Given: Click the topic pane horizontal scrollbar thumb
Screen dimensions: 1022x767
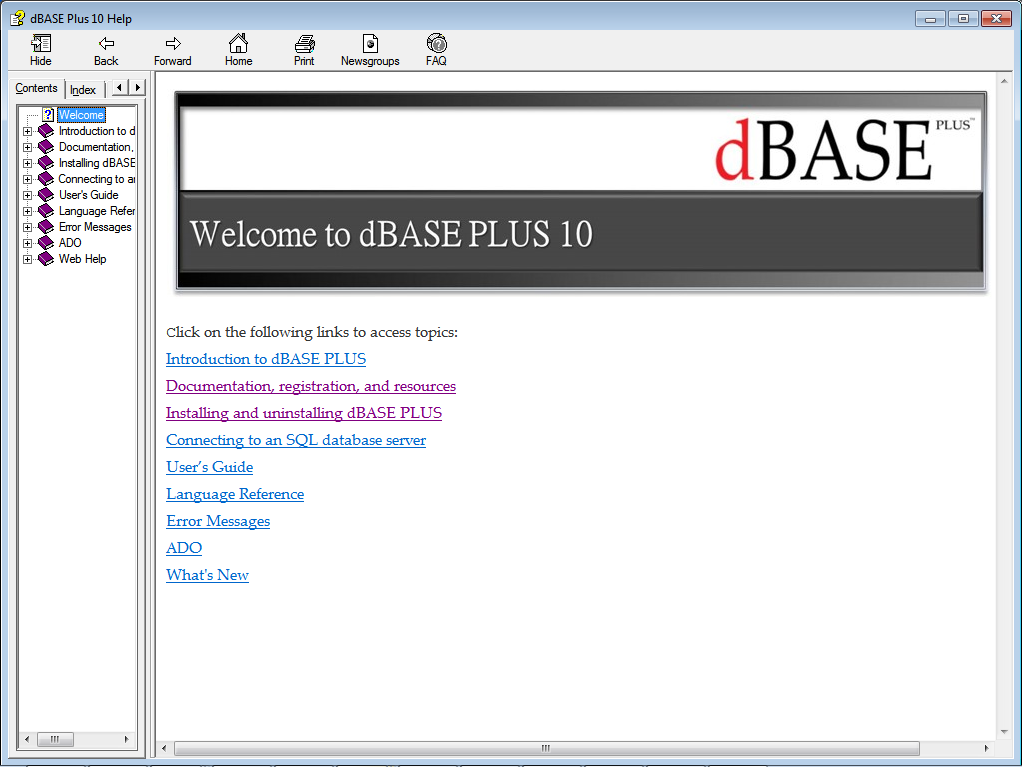Looking at the screenshot, I should [546, 748].
